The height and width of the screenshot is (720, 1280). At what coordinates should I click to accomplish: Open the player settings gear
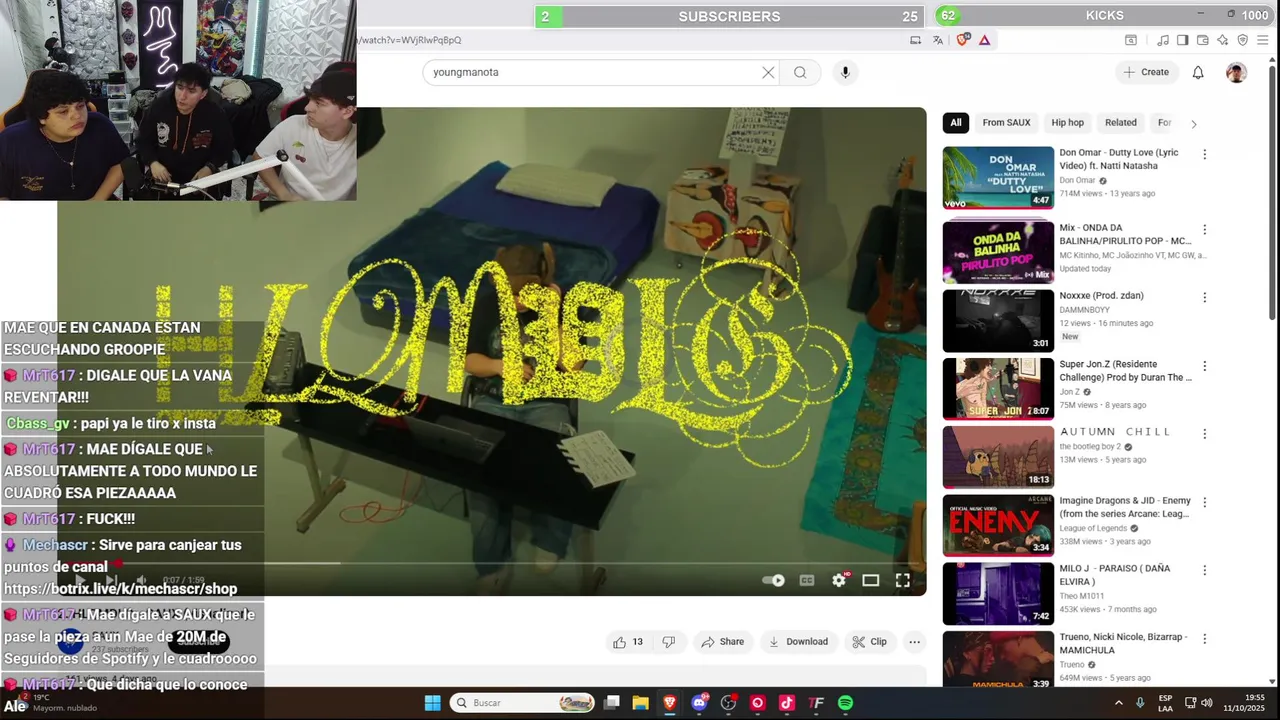(x=839, y=580)
